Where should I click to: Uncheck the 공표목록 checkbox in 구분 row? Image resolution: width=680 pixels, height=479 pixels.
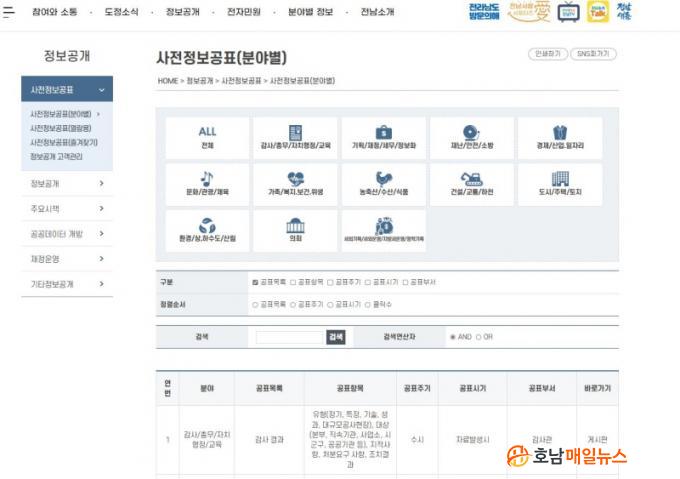255,282
